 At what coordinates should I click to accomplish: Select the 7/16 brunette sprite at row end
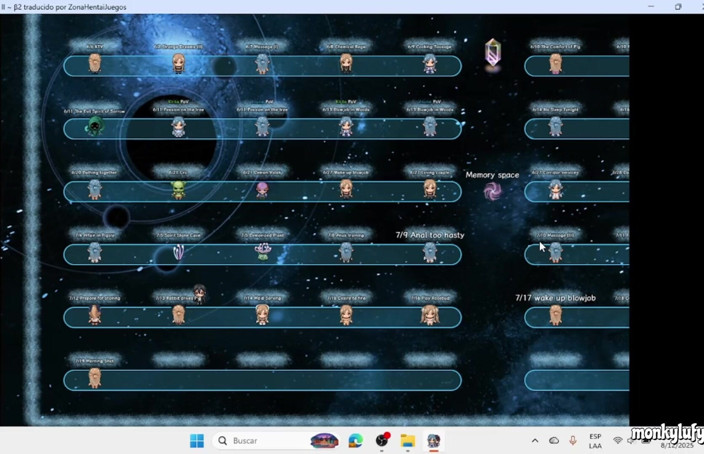click(430, 314)
